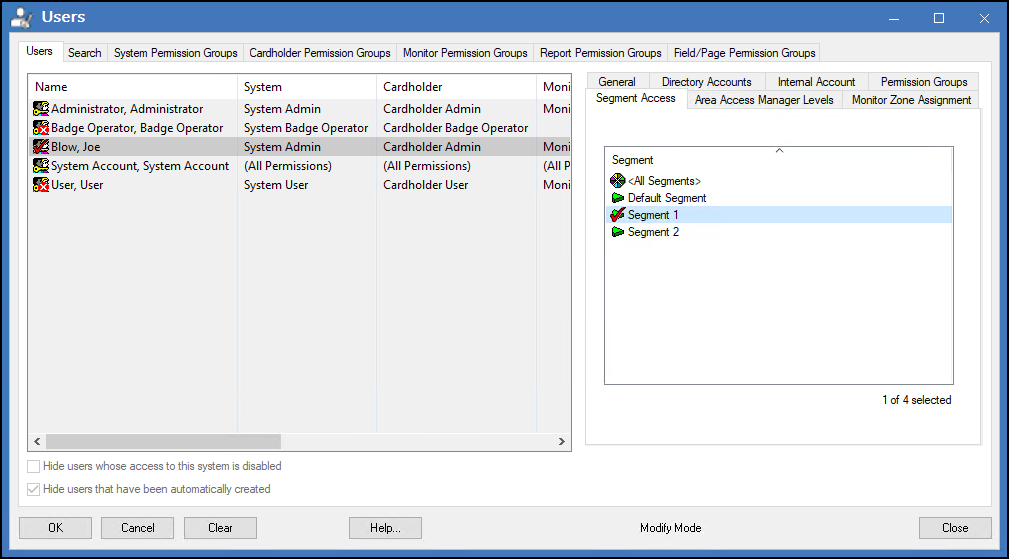
Task: Click the Administrator user icon
Action: pos(41,109)
